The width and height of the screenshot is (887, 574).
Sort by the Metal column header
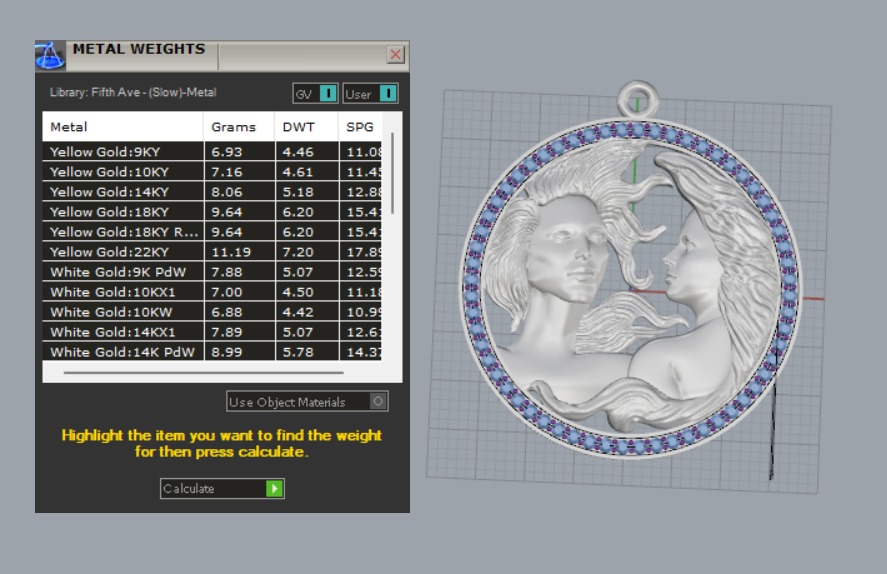pyautogui.click(x=122, y=127)
